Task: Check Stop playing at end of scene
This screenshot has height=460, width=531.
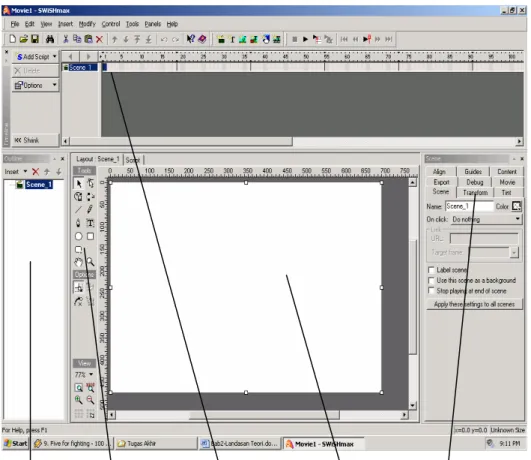Action: [431, 291]
